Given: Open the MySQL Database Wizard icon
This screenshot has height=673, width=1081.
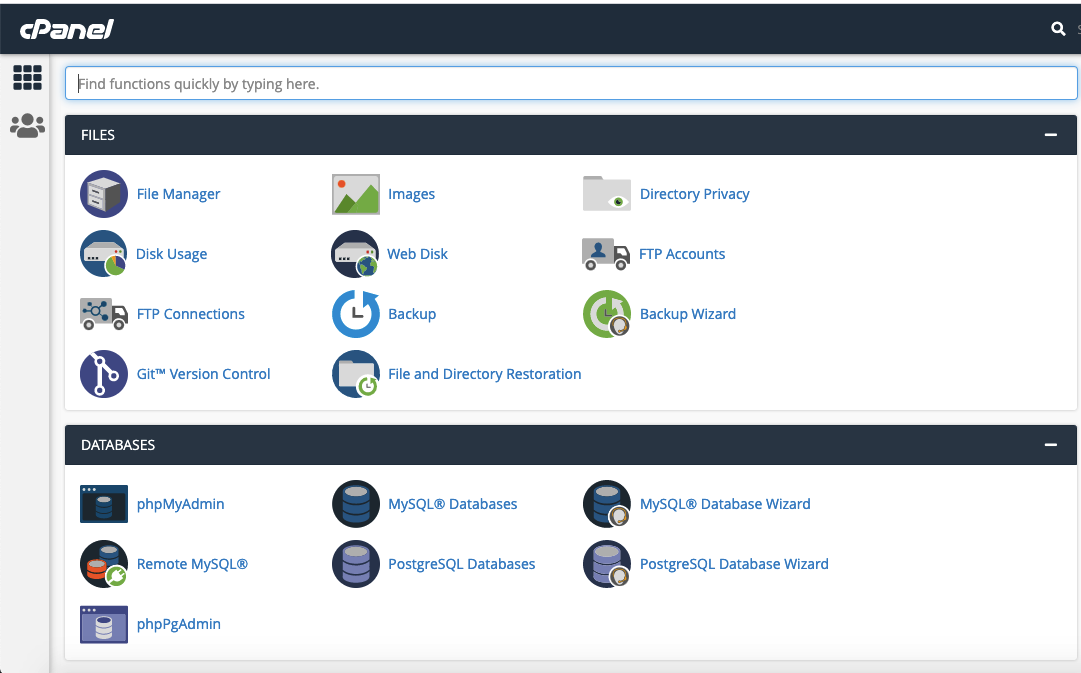Looking at the screenshot, I should pos(607,504).
